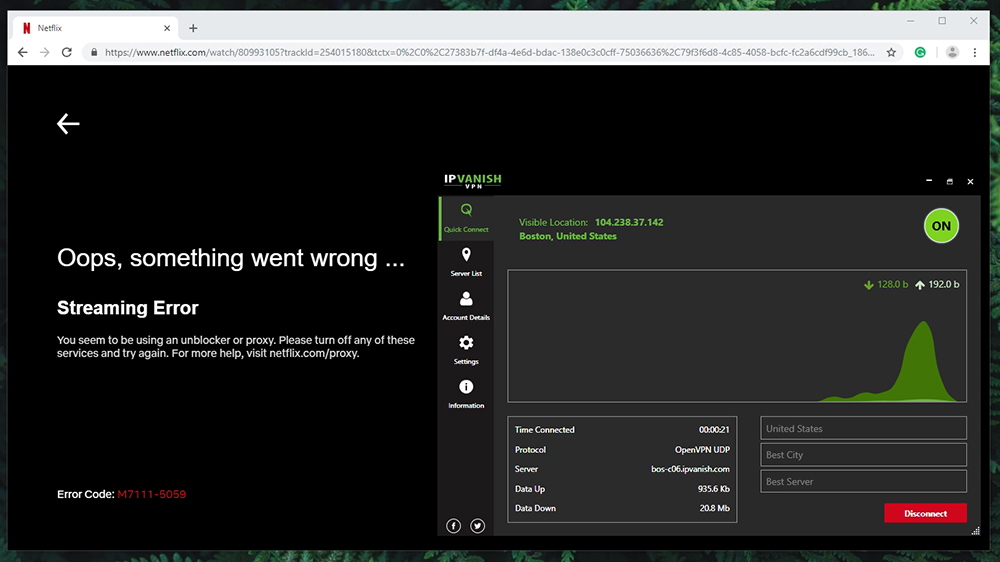Open the Chrome profile avatar
The height and width of the screenshot is (562, 1000).
[952, 52]
